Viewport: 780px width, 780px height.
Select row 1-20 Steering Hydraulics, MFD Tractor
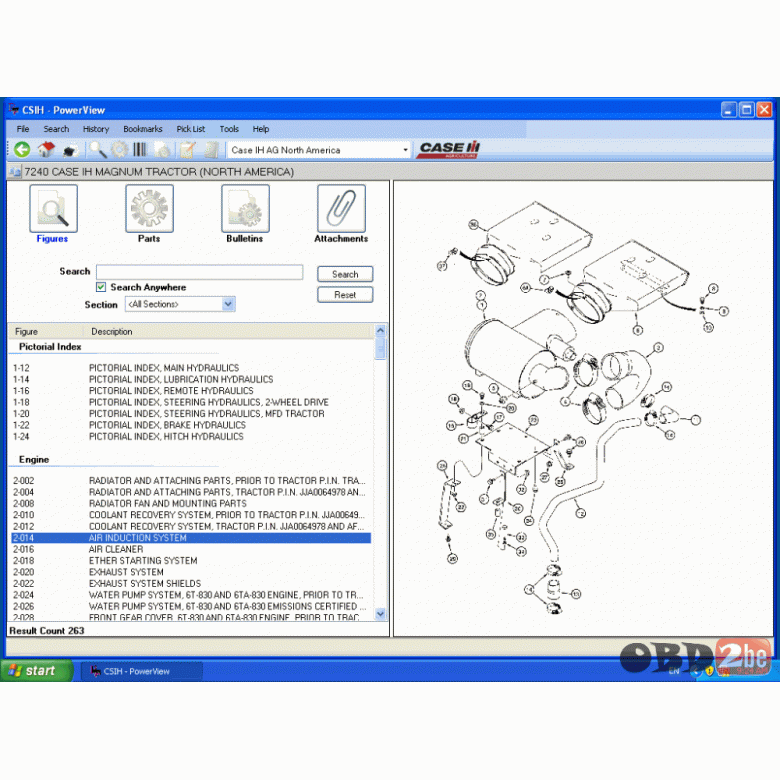point(191,414)
